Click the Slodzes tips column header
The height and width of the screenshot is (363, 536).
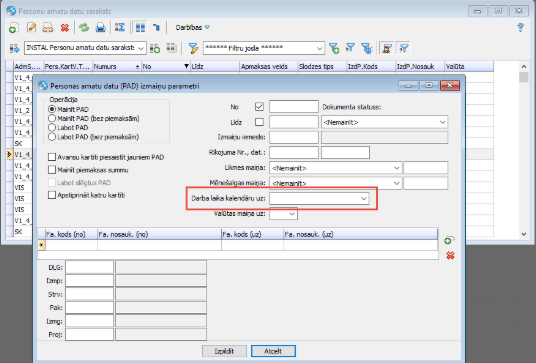point(322,67)
